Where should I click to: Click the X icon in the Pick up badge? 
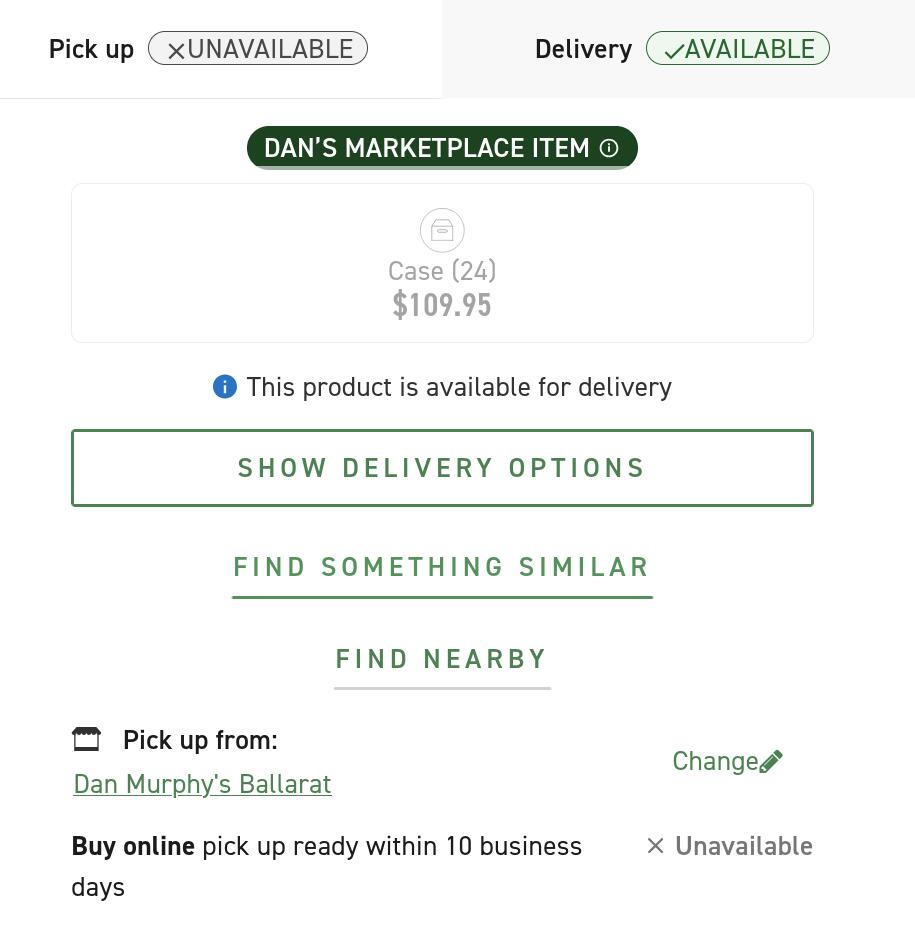pos(176,50)
